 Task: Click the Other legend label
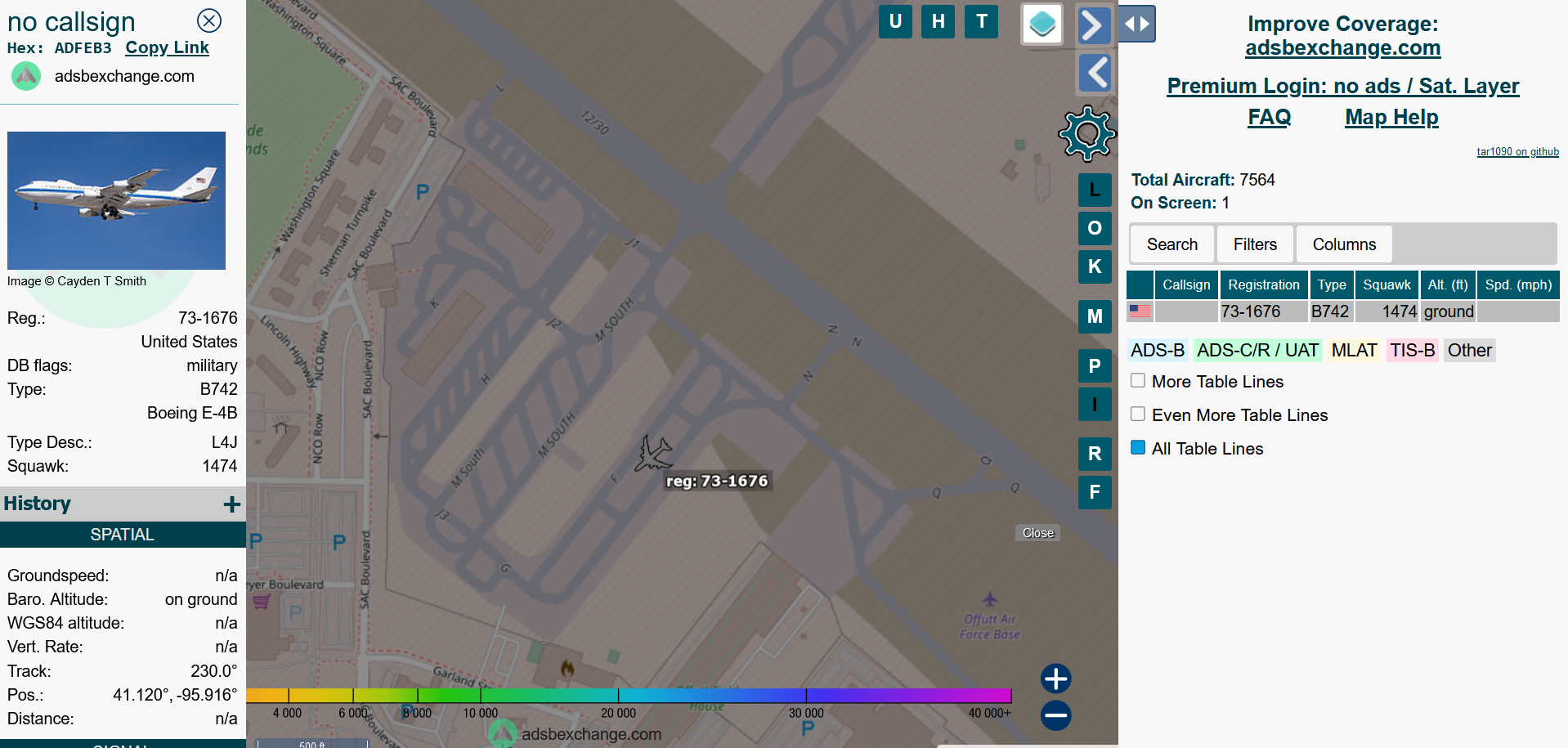(x=1469, y=350)
